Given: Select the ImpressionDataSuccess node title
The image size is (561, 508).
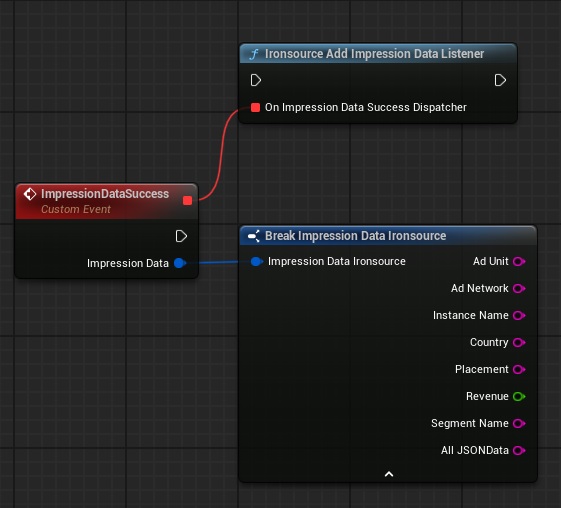Looking at the screenshot, I should pos(105,194).
